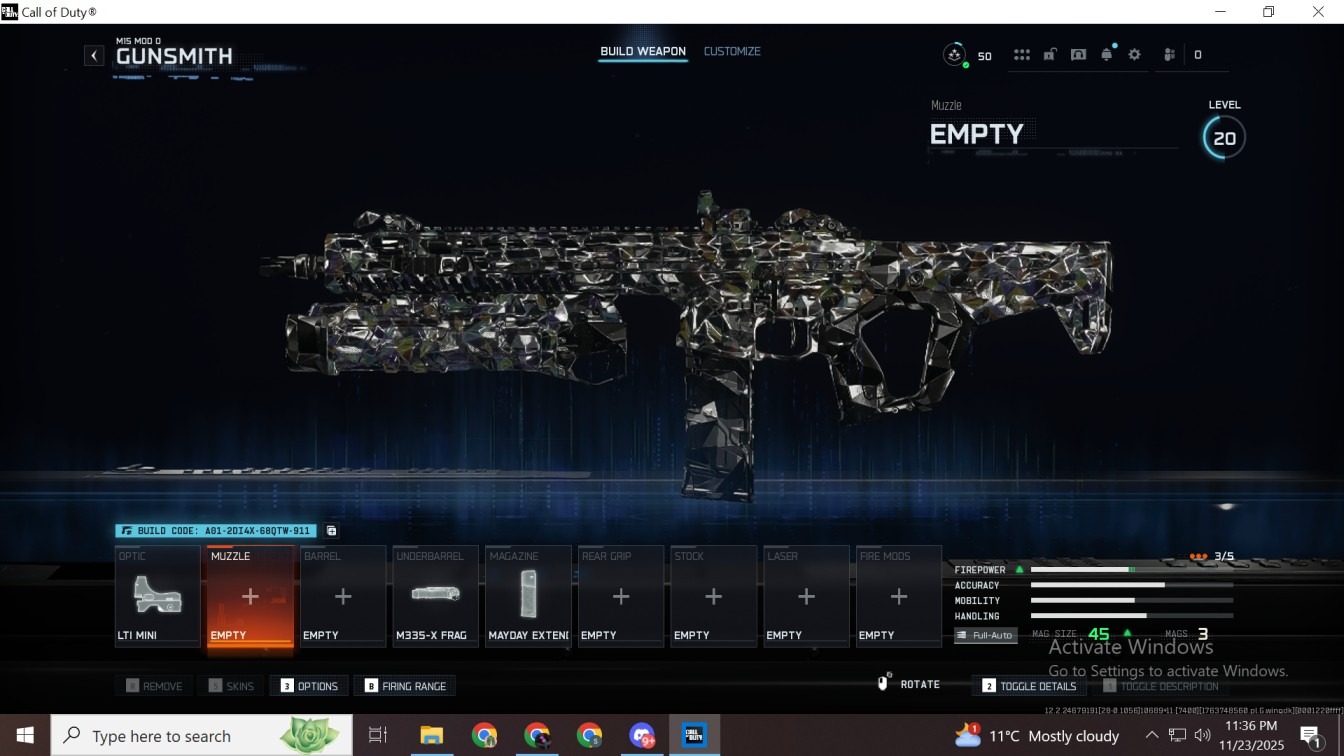Click the Build Code A01-2DI4X-68QTW-911 label
Screen dimensions: 1344x756
(x=215, y=531)
